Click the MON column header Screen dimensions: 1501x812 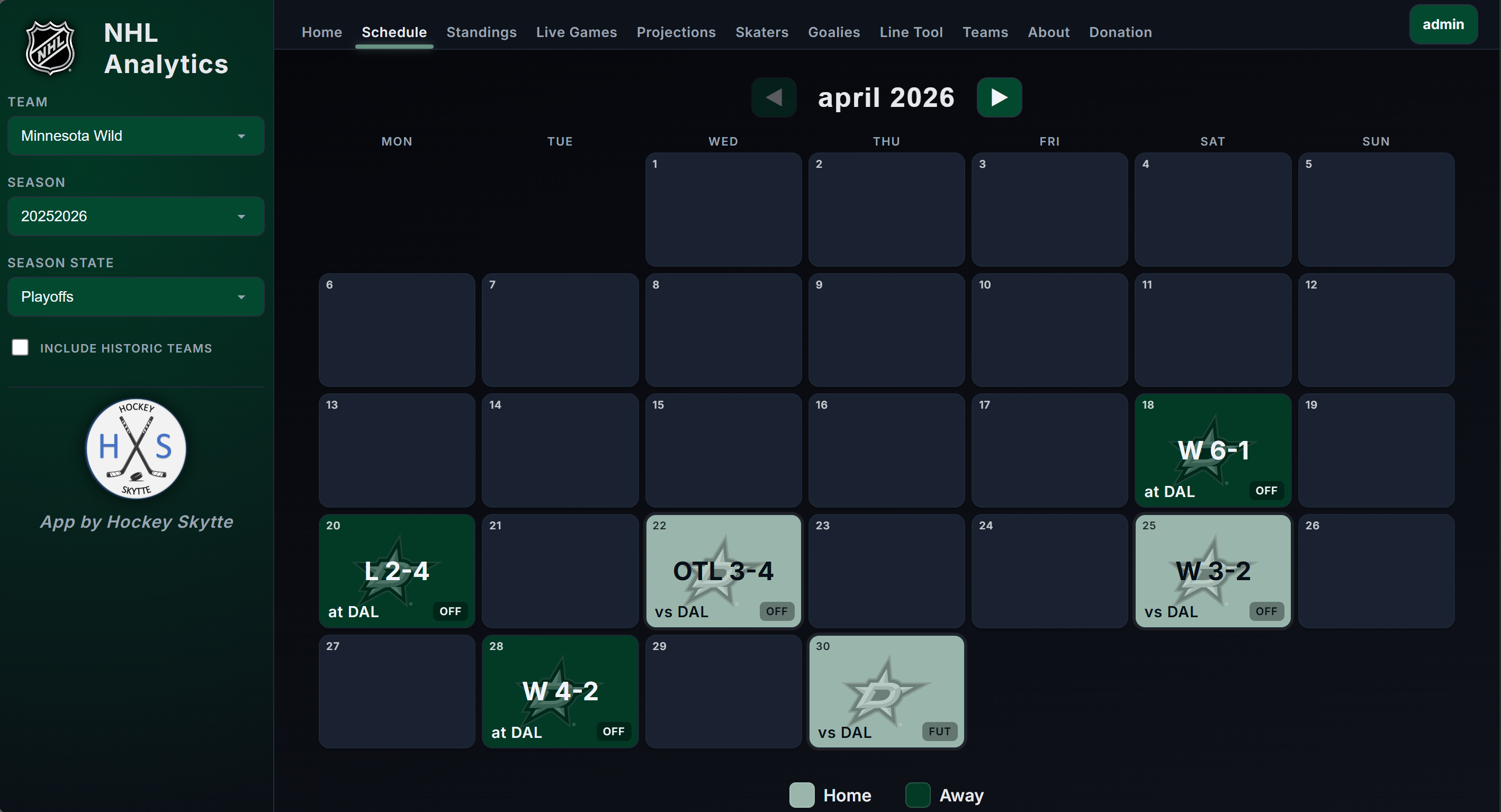(x=396, y=141)
